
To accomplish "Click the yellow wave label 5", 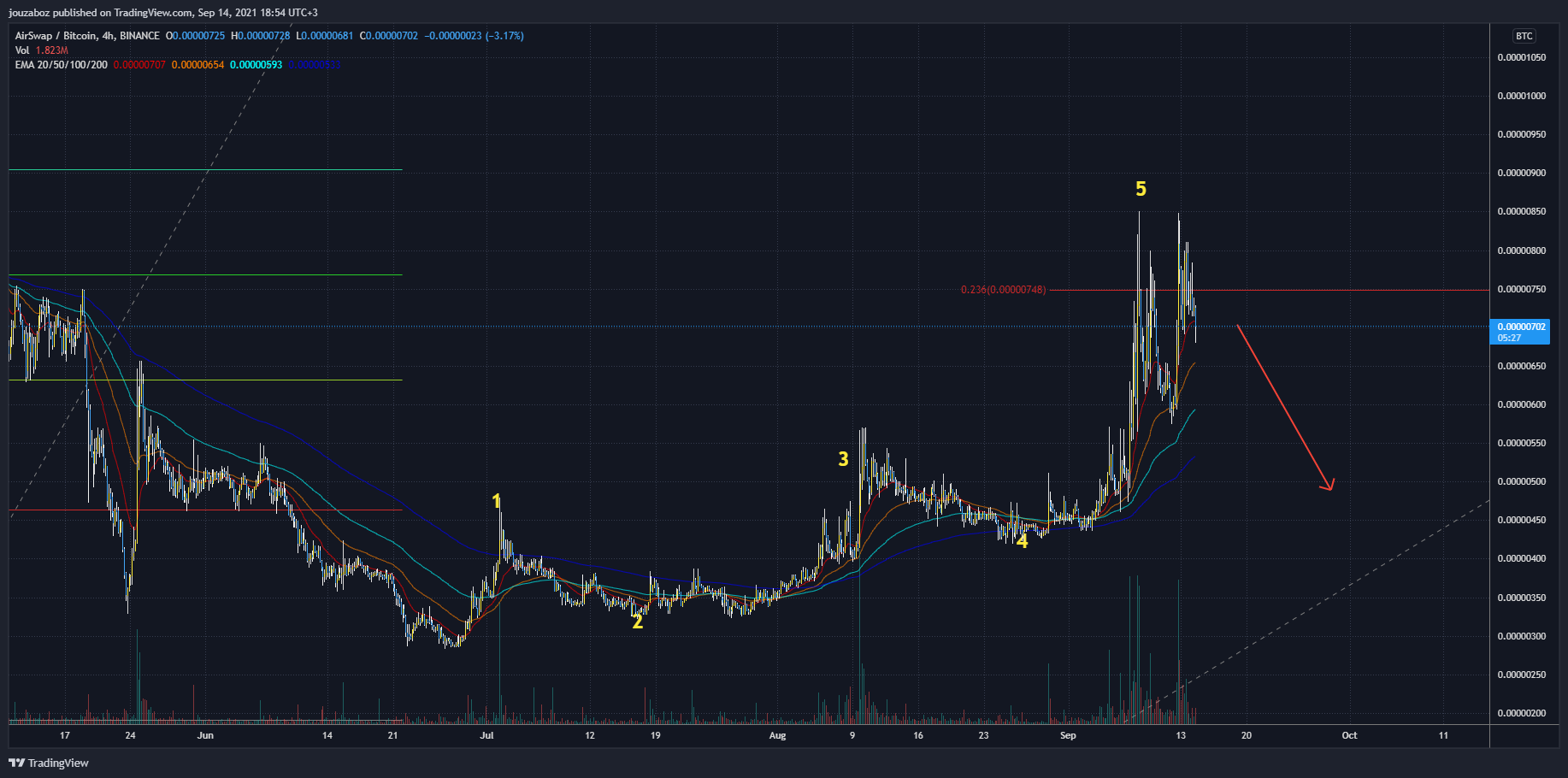I will [x=1141, y=189].
